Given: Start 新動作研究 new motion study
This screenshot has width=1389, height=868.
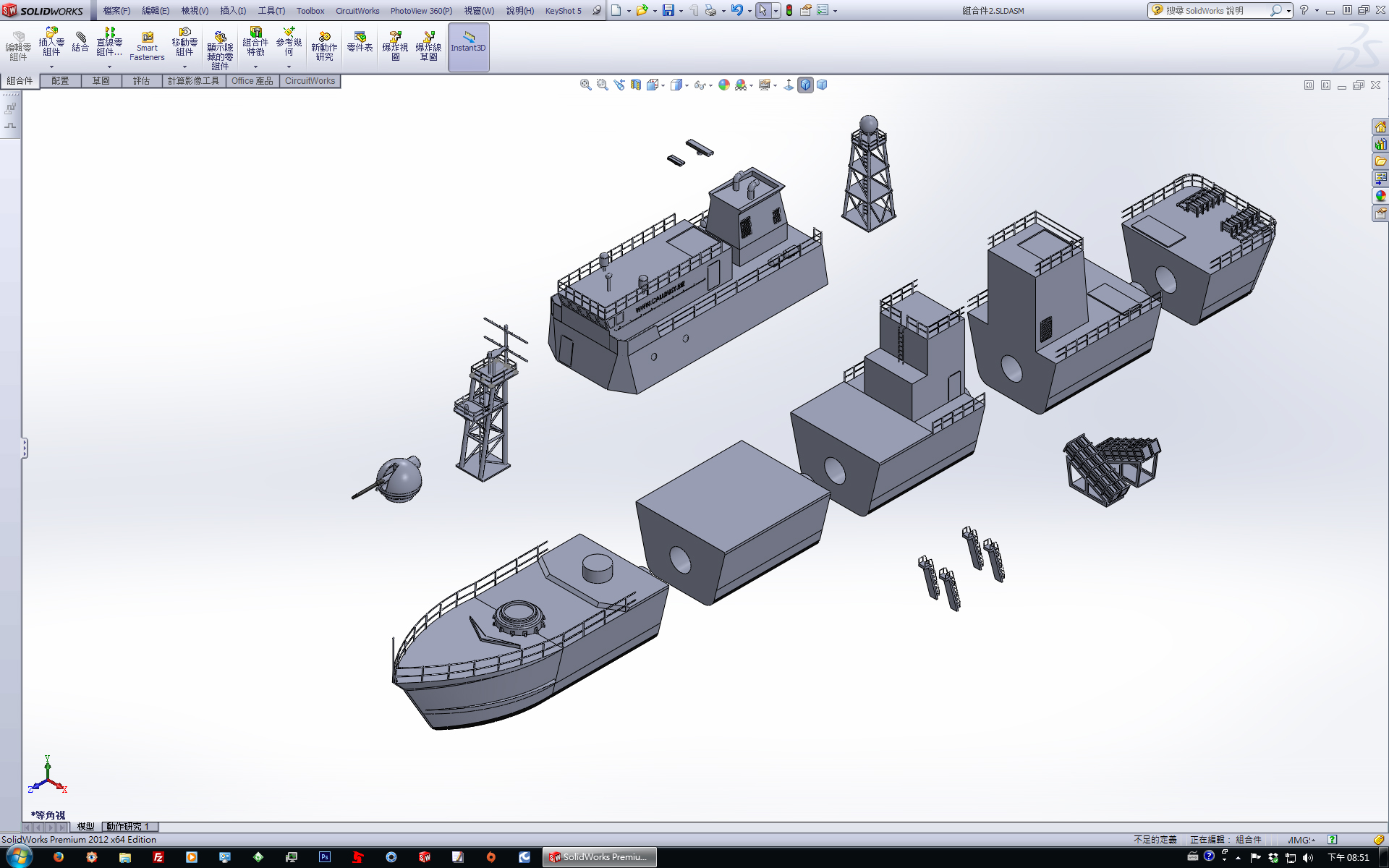Looking at the screenshot, I should 324,46.
